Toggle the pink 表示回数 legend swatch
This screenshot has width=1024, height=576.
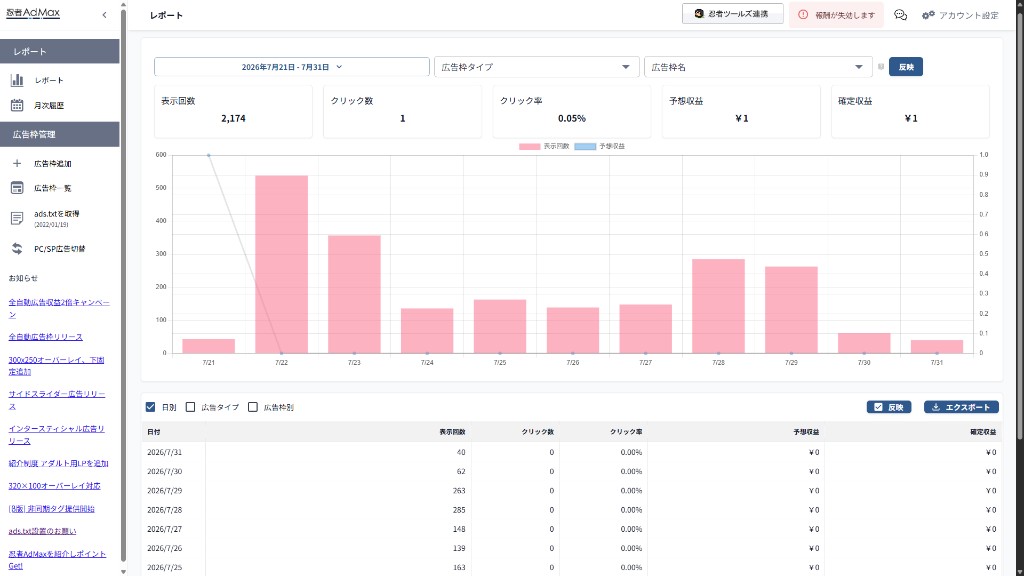coord(530,146)
